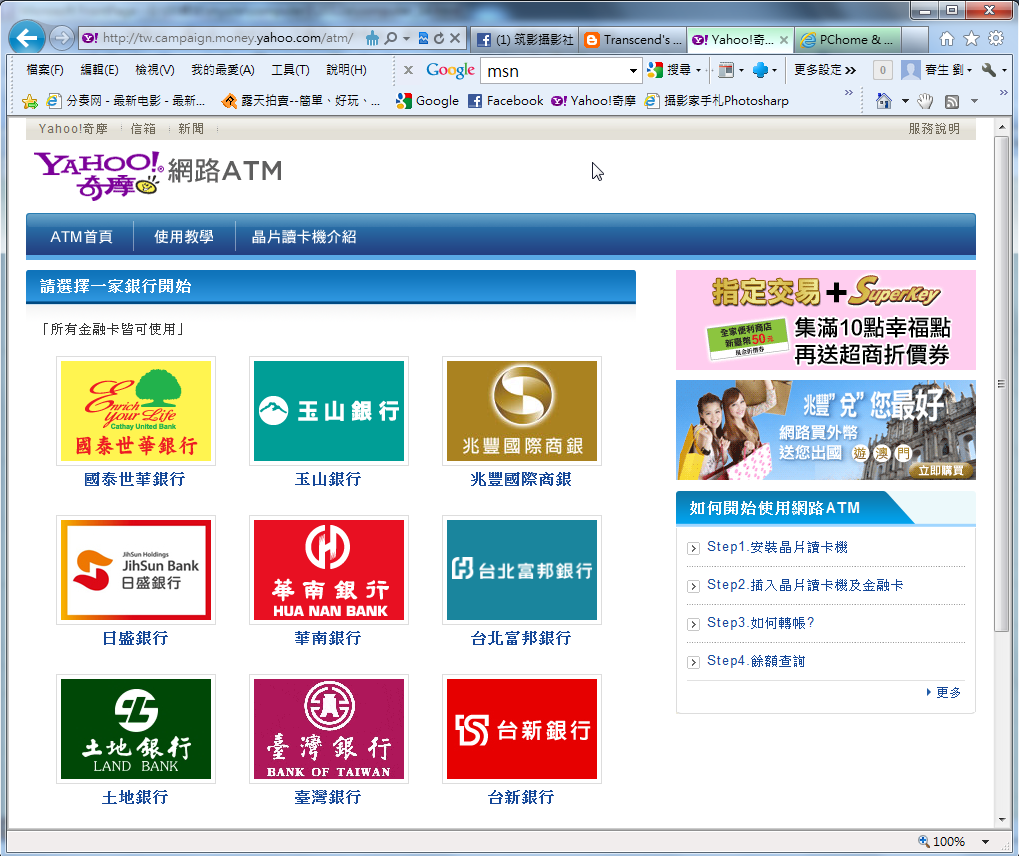Image resolution: width=1019 pixels, height=856 pixels.
Task: Open the 我的最愛(A) menu
Action: coord(223,70)
